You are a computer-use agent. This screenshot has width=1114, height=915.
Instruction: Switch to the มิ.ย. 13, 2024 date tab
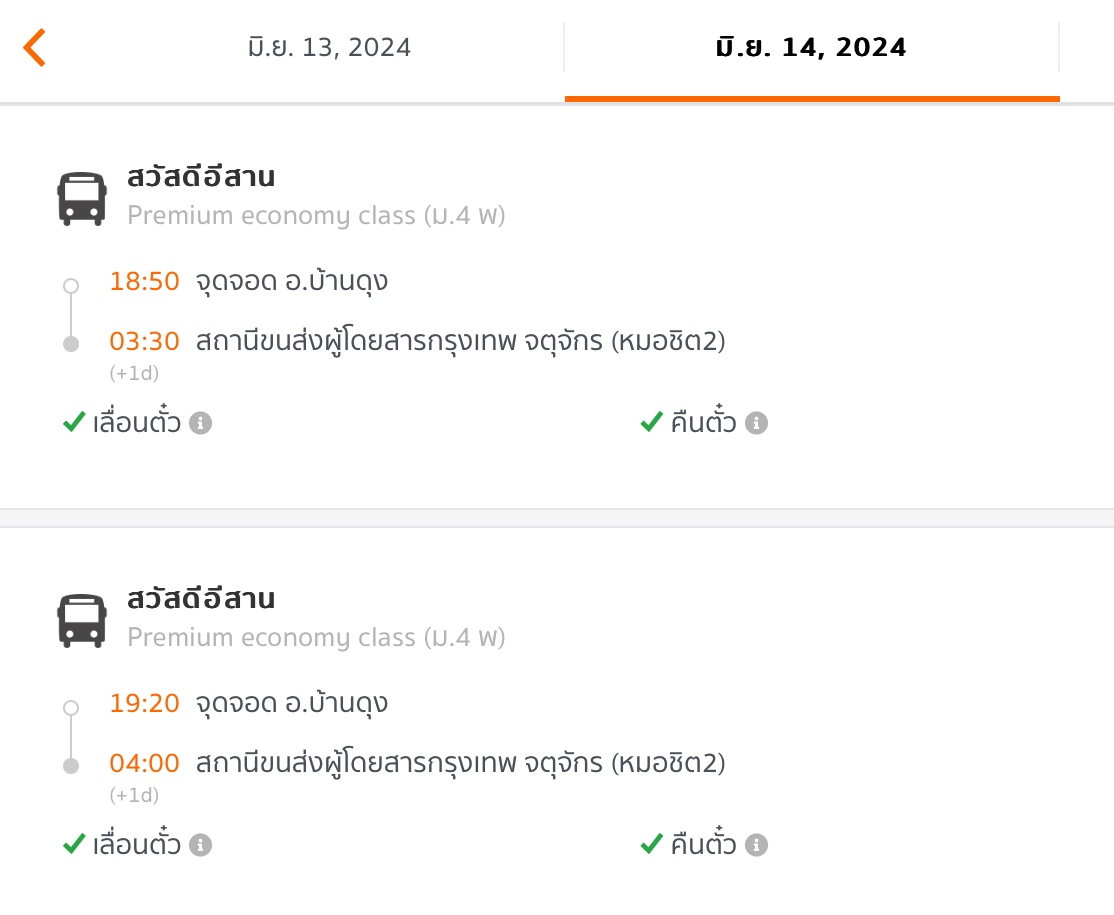click(329, 48)
